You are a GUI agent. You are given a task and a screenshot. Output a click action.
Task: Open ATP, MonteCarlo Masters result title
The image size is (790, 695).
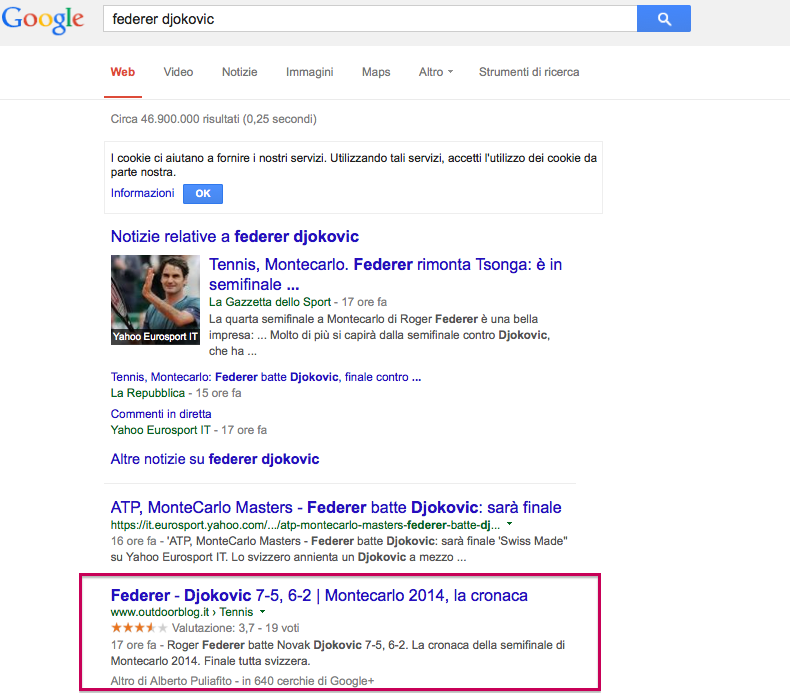(x=336, y=508)
